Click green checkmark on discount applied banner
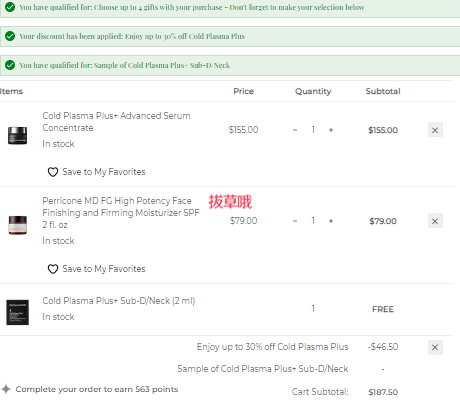Image resolution: width=460 pixels, height=403 pixels. click(10, 36)
